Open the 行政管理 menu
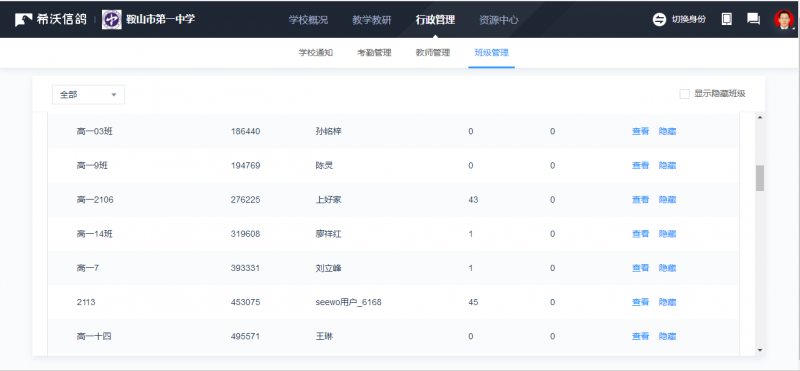The image size is (800, 371). coord(435,20)
